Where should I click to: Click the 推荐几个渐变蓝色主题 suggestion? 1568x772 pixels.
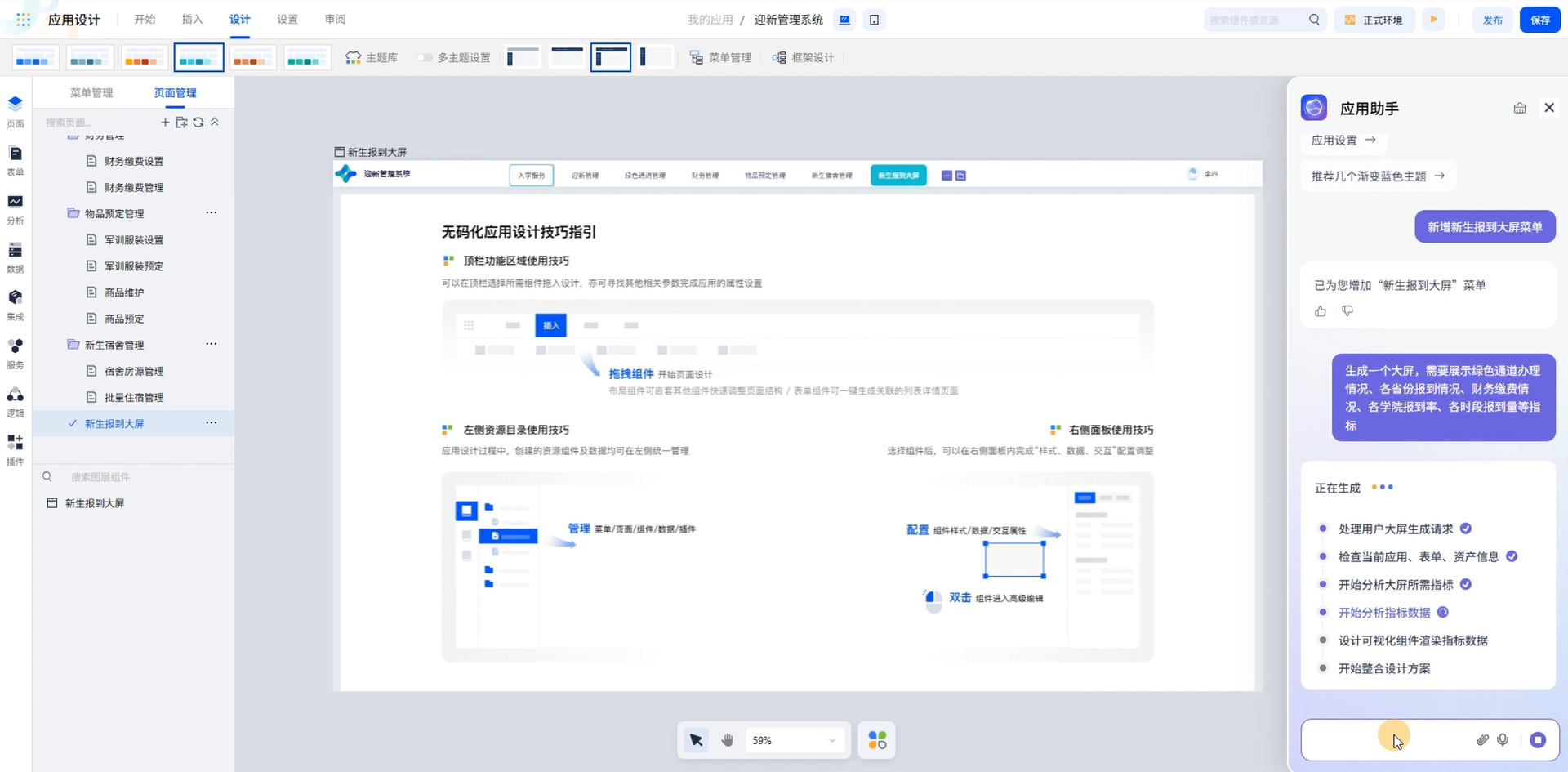[x=1377, y=176]
